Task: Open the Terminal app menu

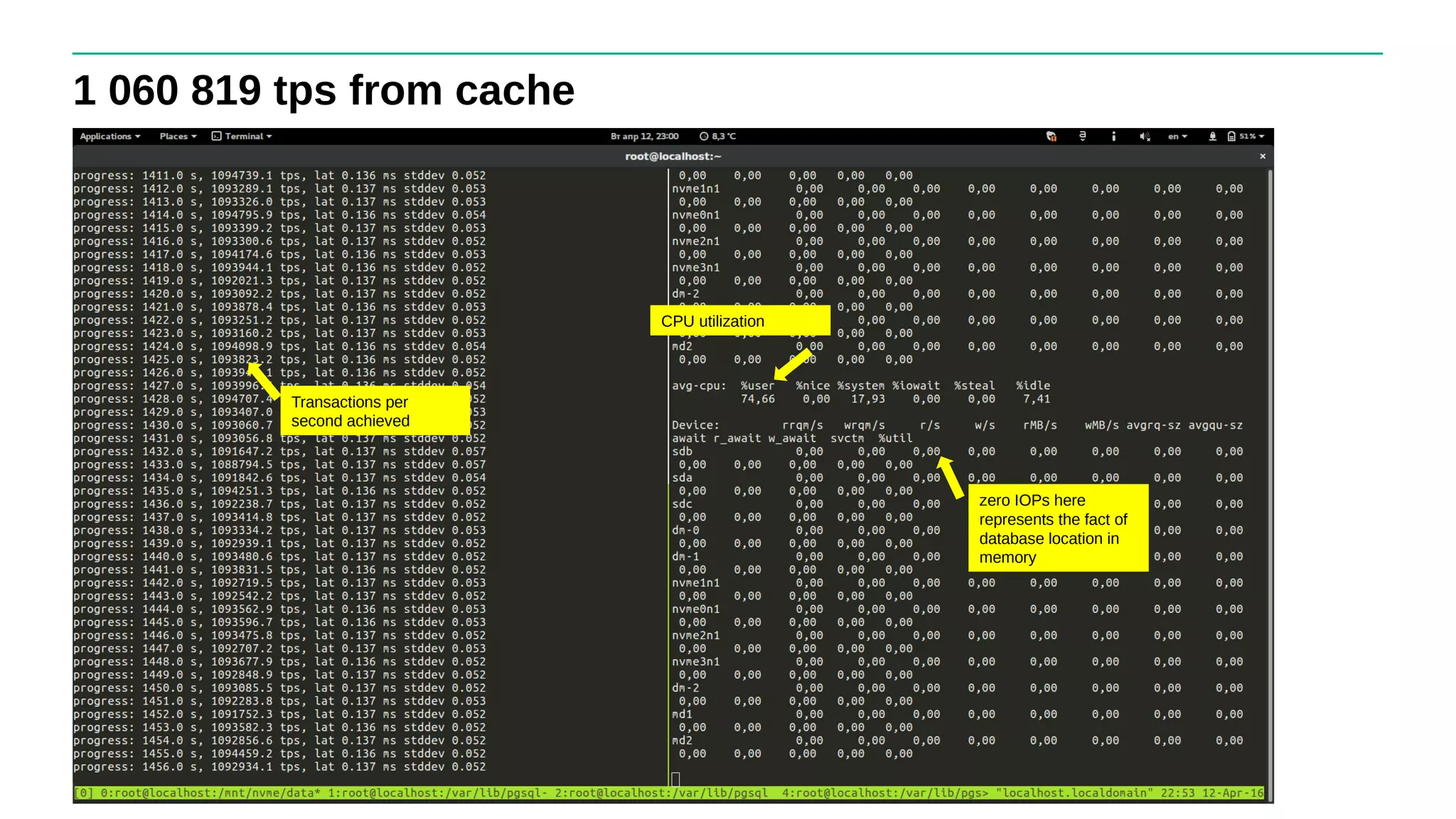Action: [x=242, y=136]
